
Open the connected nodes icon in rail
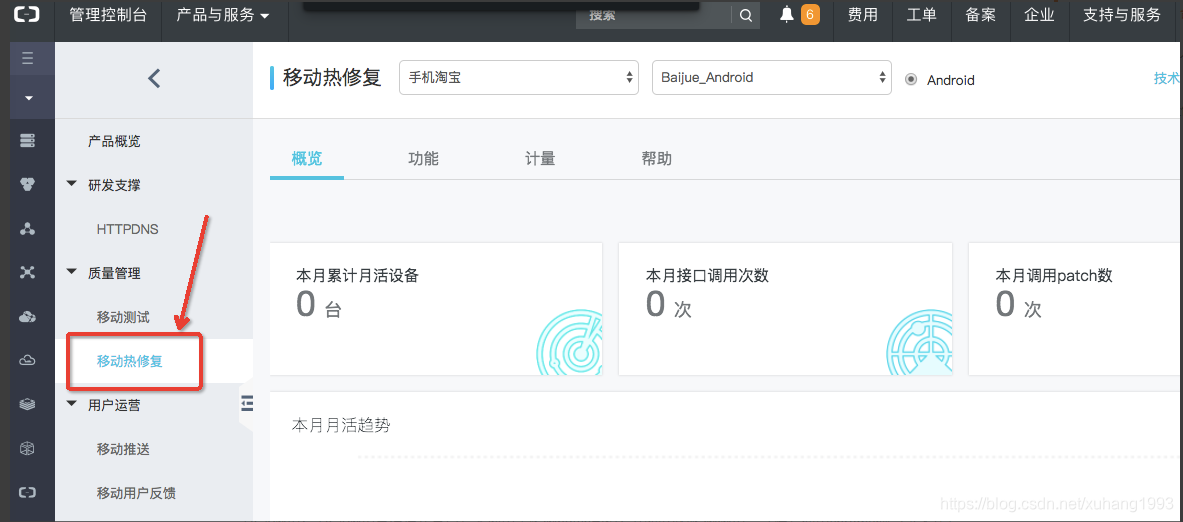[28, 229]
